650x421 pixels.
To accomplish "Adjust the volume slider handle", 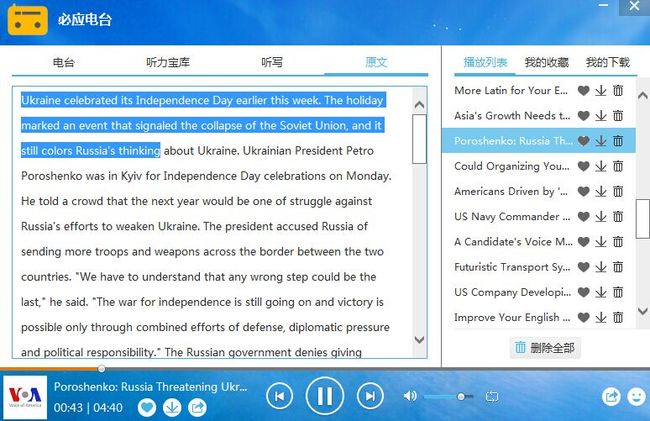I will pyautogui.click(x=461, y=397).
